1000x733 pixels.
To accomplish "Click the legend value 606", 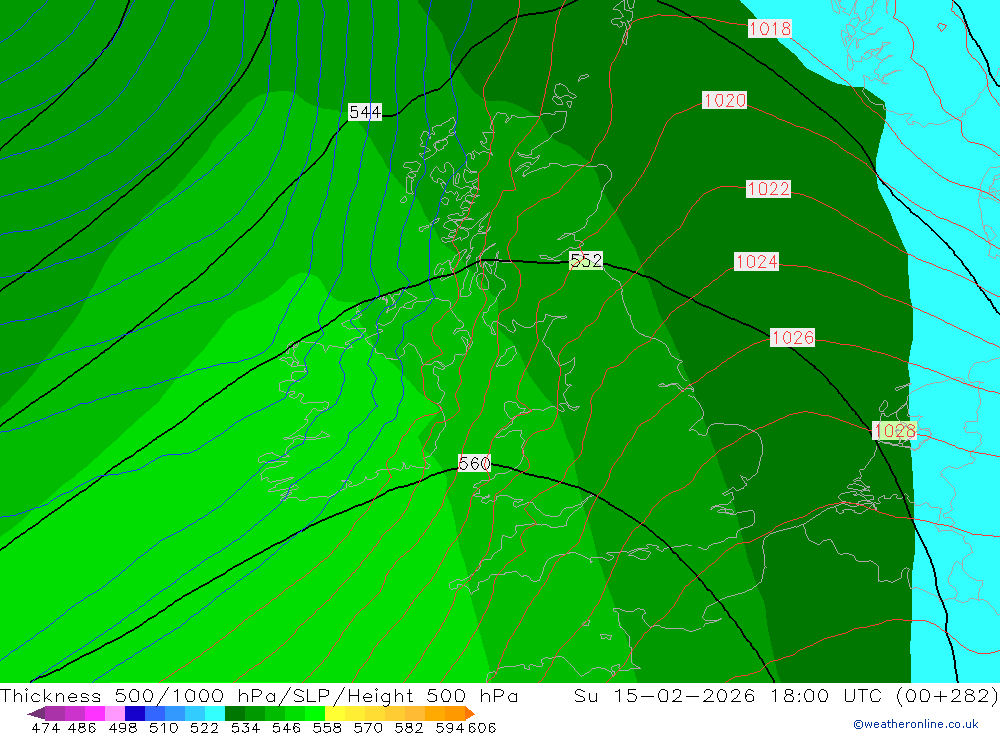I will click(x=482, y=727).
